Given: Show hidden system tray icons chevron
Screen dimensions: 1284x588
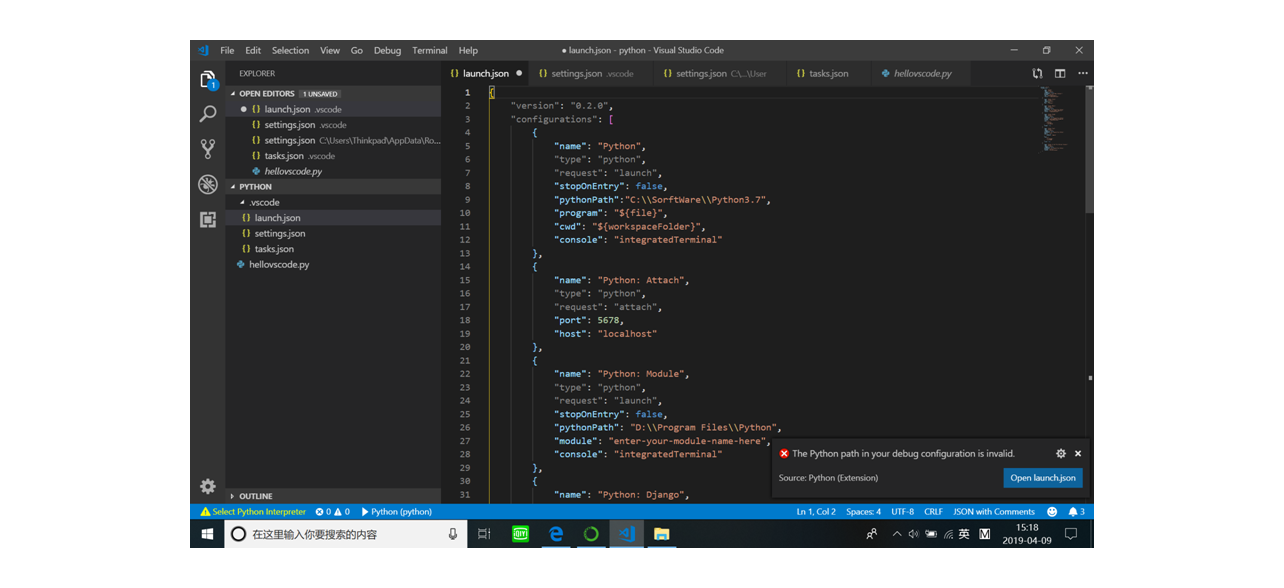Looking at the screenshot, I should coord(897,534).
